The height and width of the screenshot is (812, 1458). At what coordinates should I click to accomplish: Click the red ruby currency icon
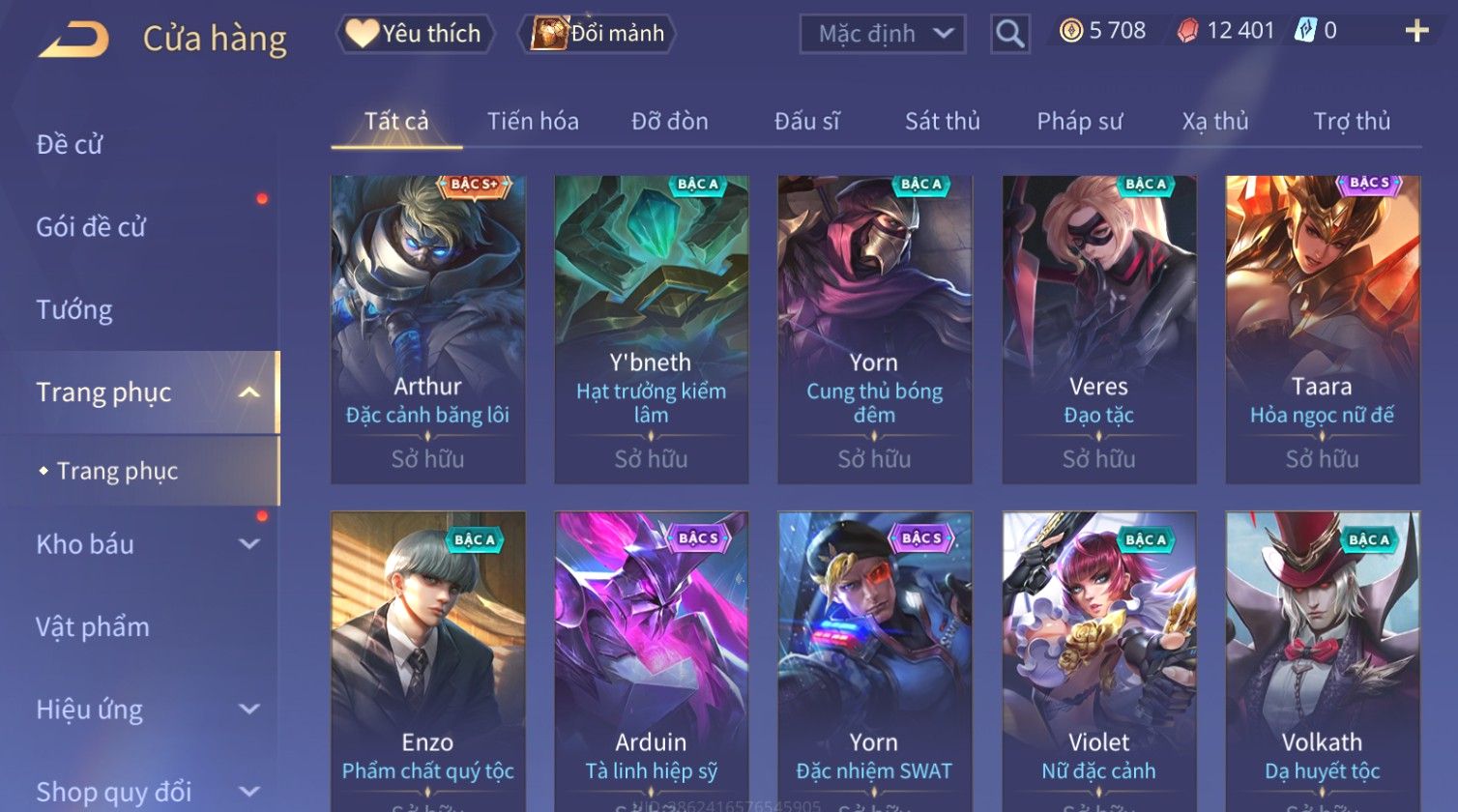pos(1187,31)
